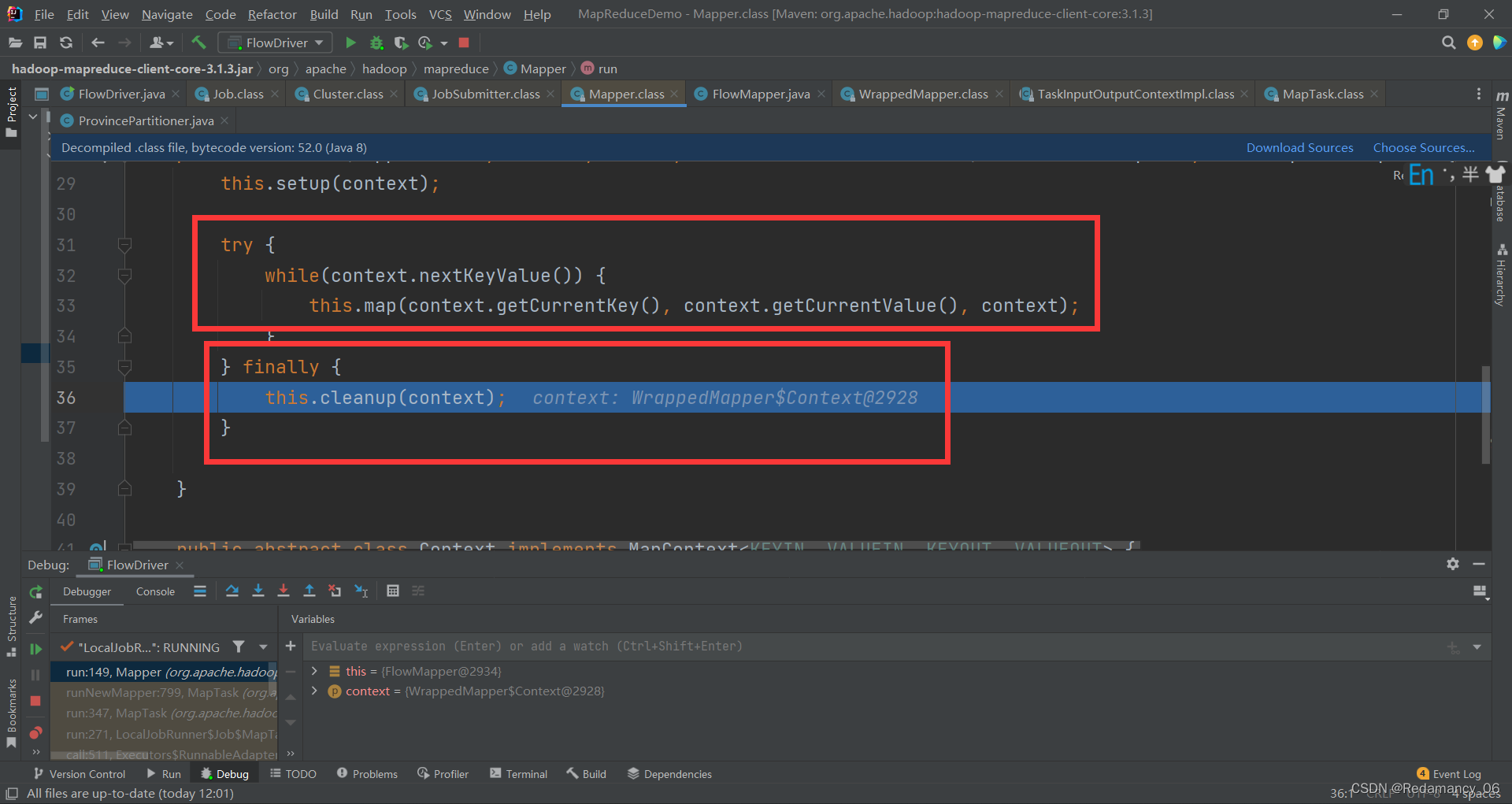Expand hidden debug sidebar actions chevron
This screenshot has width=1512, height=804.
click(35, 752)
